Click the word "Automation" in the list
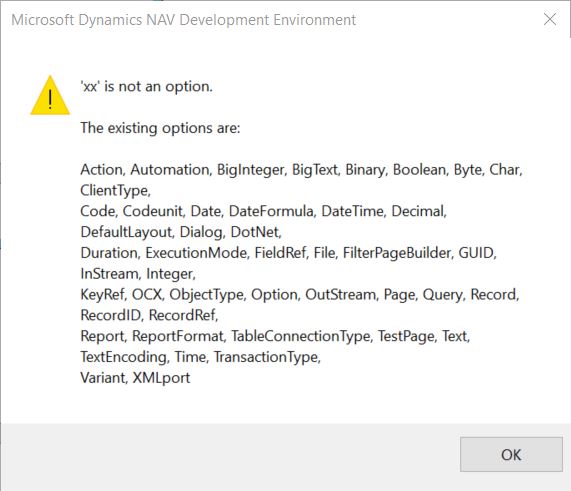Image resolution: width=571 pixels, height=491 pixels. tap(170, 170)
